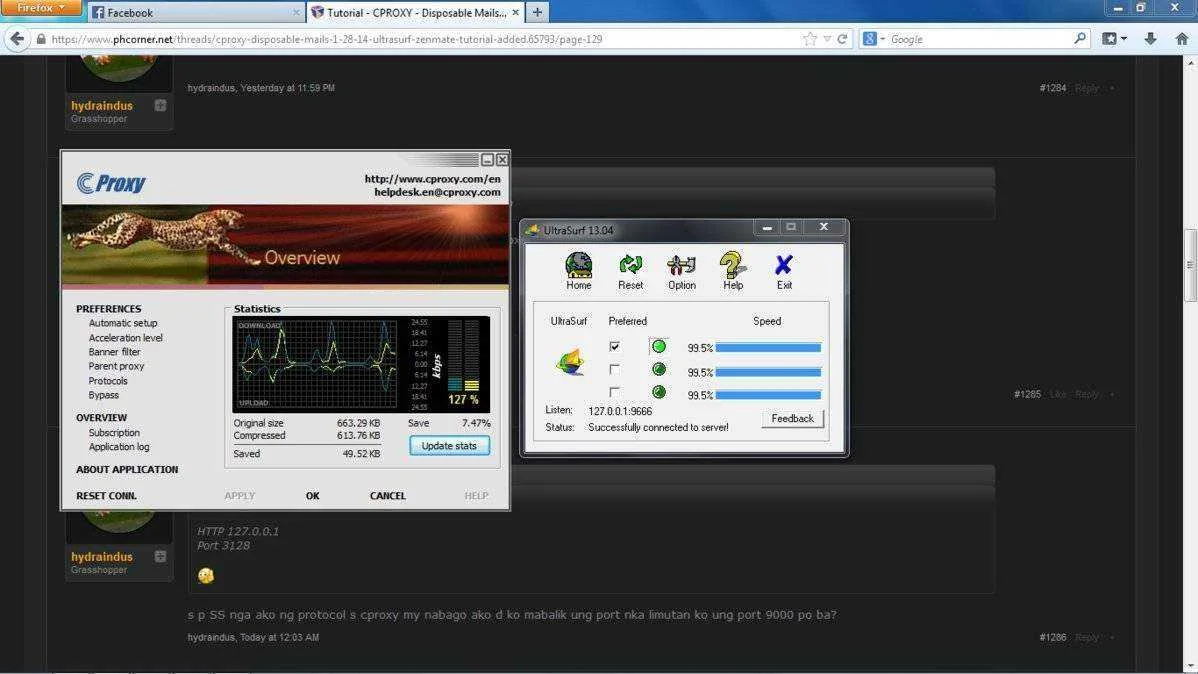Click second green server status indicator
The width and height of the screenshot is (1198, 674).
[659, 370]
